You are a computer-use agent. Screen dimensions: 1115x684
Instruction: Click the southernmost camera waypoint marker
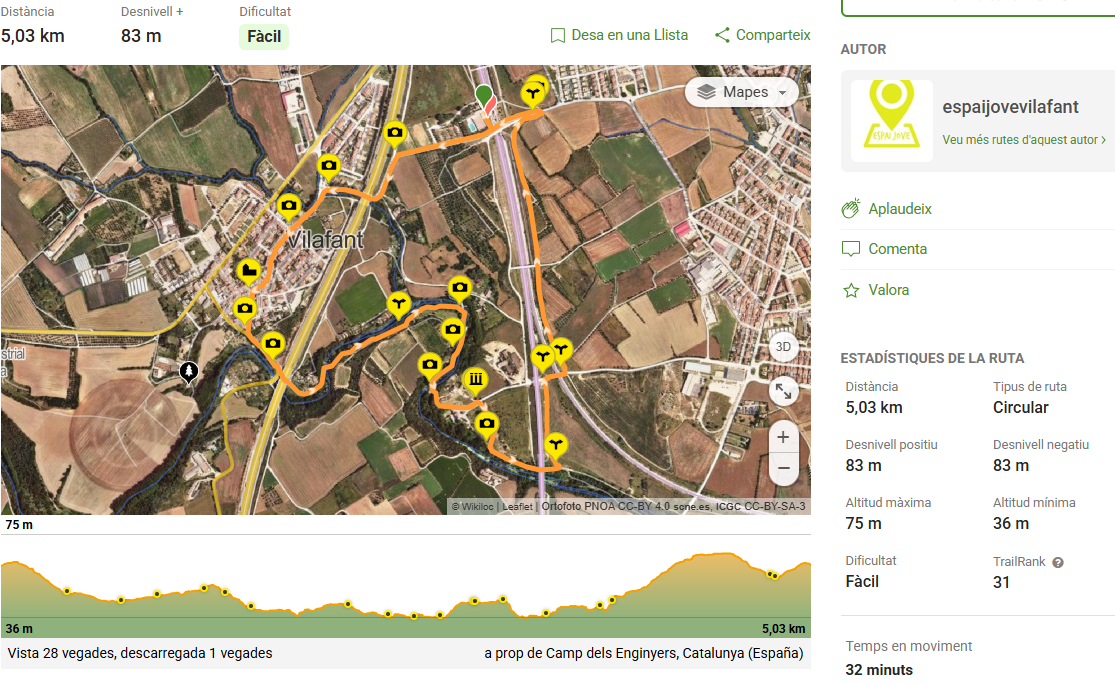(486, 424)
